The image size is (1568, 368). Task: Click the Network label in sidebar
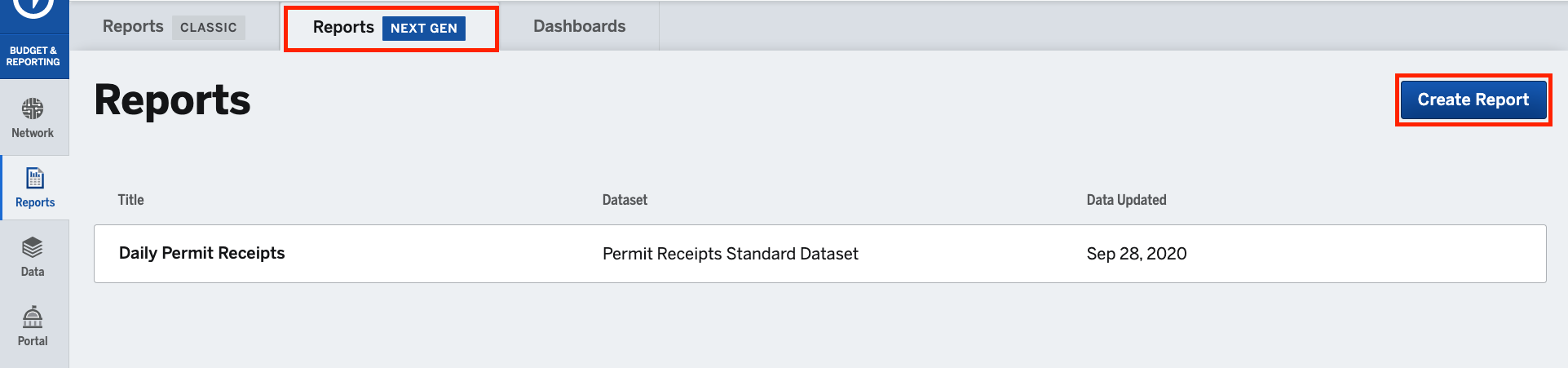tap(33, 133)
